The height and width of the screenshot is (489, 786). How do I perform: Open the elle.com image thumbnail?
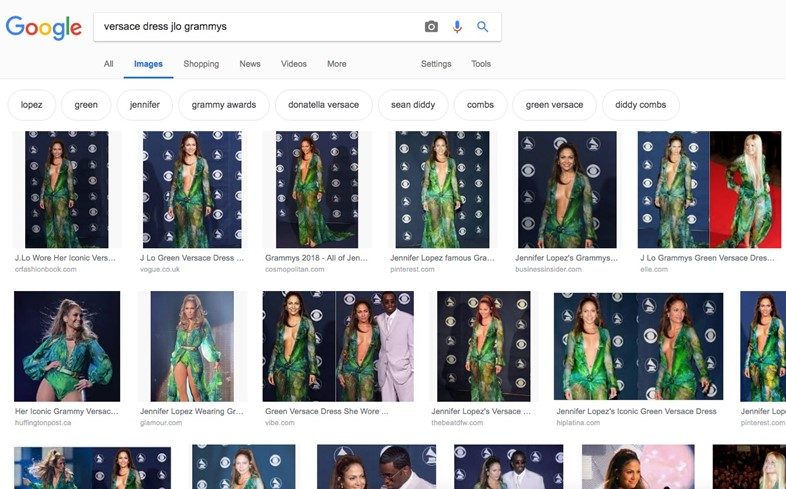(x=709, y=189)
